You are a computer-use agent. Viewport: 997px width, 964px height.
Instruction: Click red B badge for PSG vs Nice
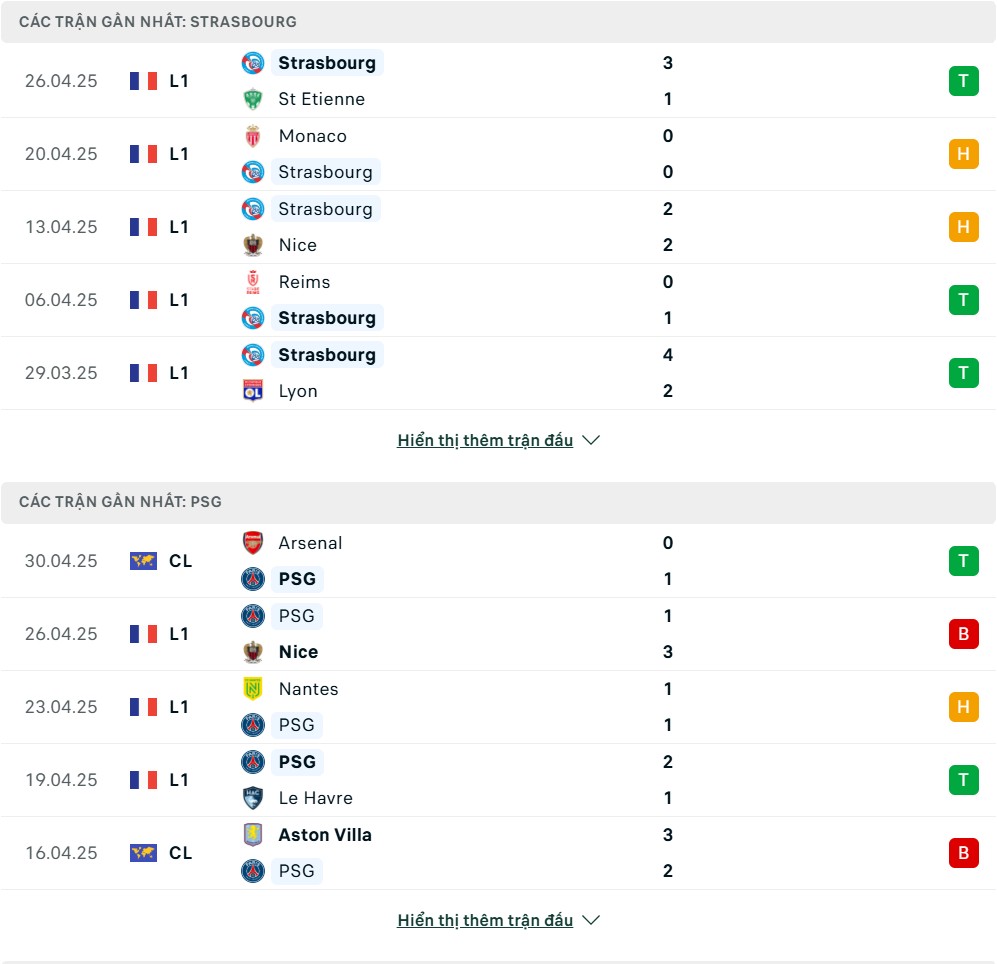click(963, 634)
